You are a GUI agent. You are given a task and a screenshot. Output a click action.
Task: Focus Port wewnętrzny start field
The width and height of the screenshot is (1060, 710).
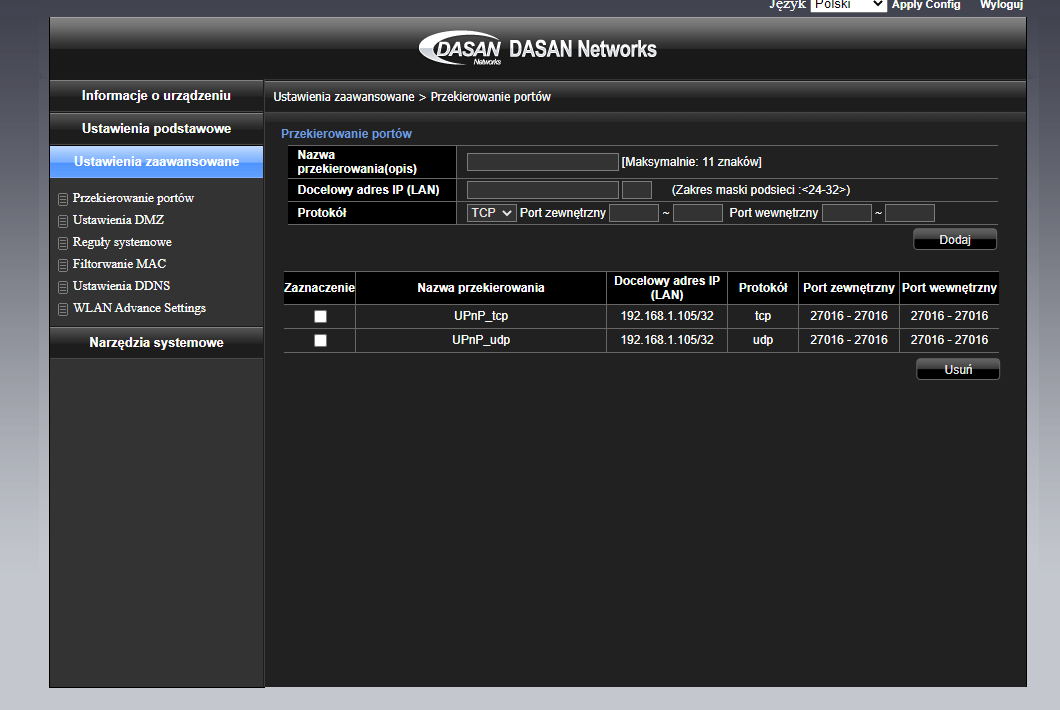point(847,213)
